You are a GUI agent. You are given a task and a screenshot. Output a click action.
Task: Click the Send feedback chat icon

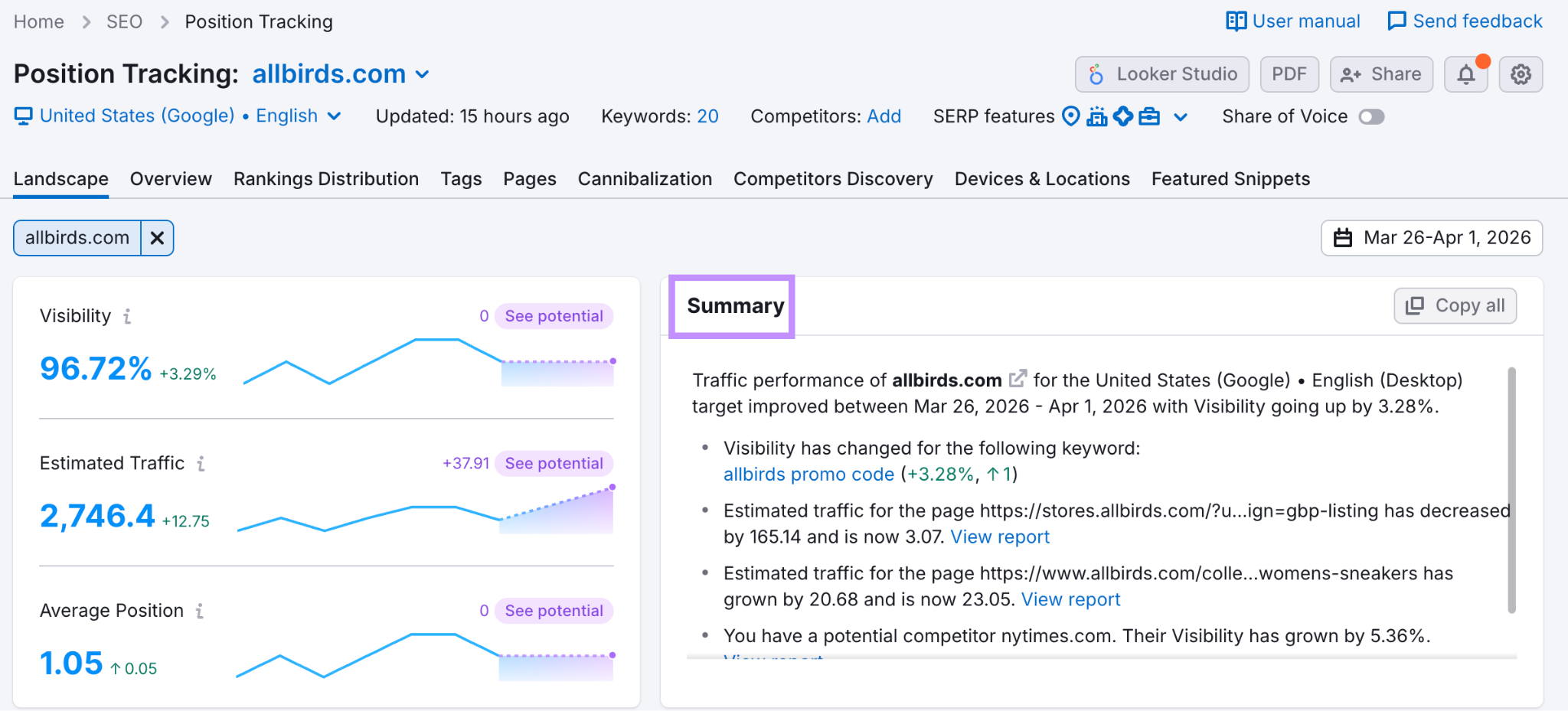click(1398, 21)
